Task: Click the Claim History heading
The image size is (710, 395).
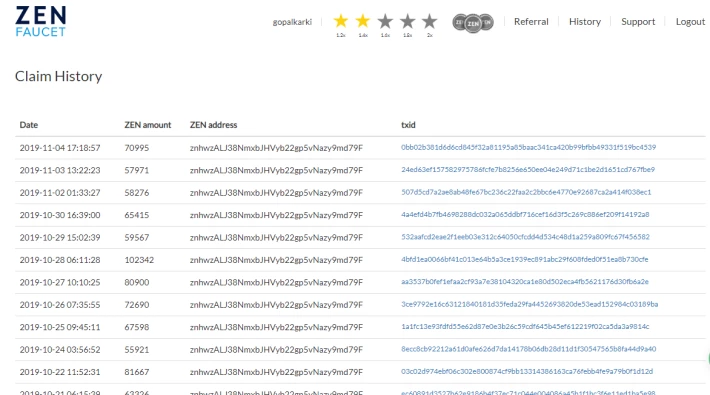Action: tap(58, 76)
